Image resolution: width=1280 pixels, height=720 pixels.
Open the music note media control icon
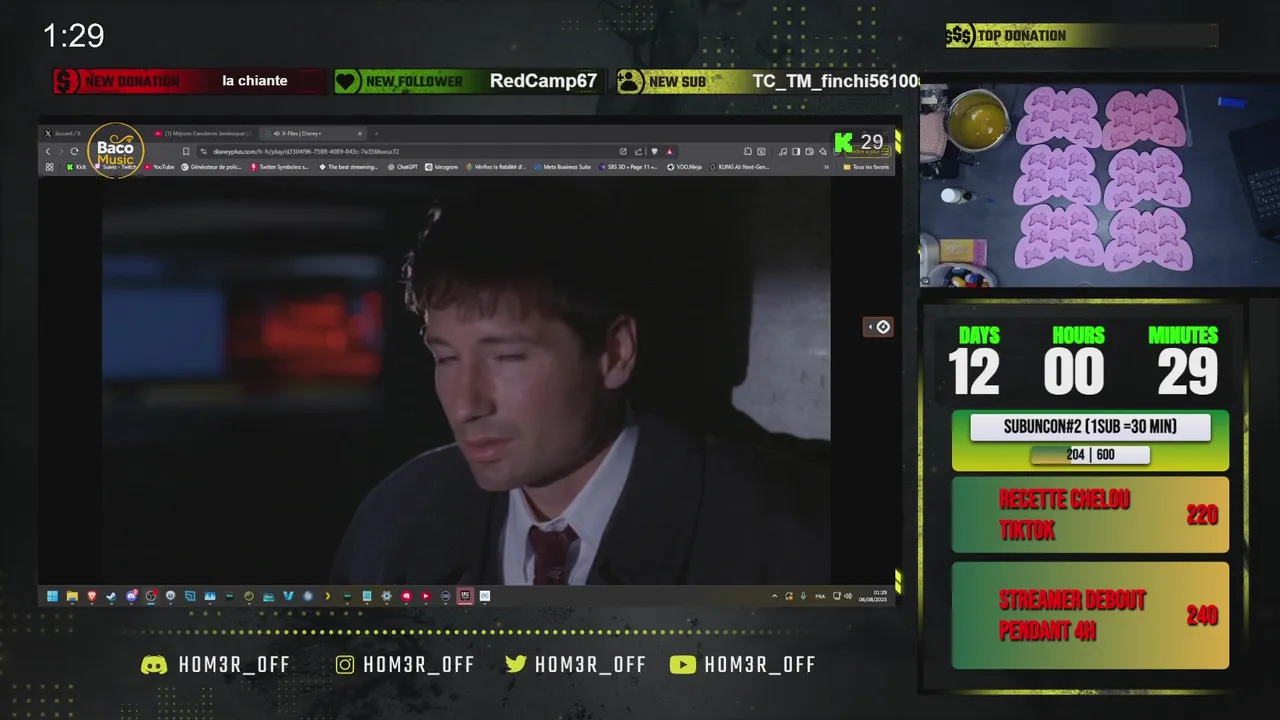pyautogui.click(x=783, y=152)
